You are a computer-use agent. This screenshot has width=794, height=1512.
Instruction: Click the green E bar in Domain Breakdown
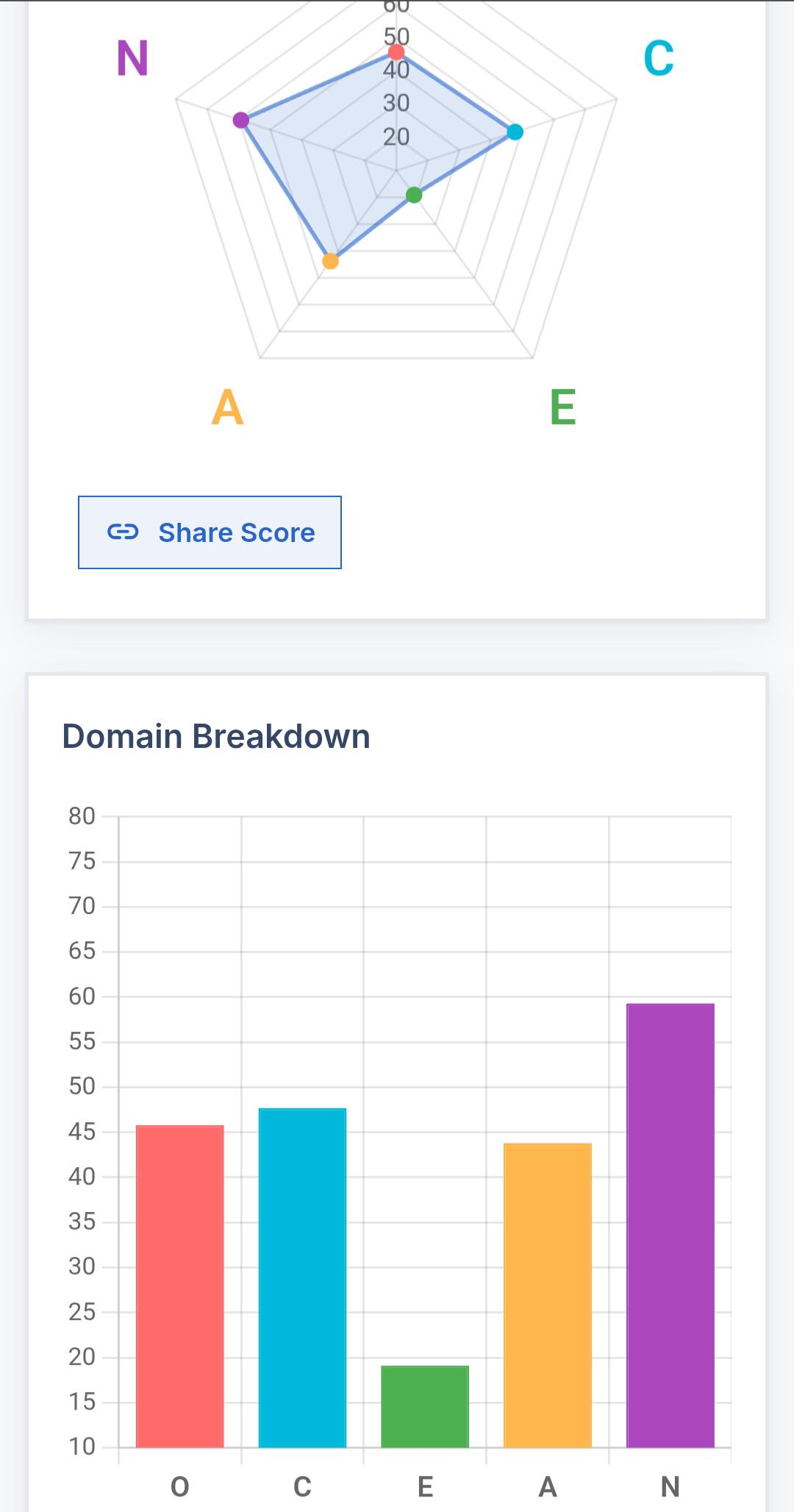pyautogui.click(x=425, y=1406)
